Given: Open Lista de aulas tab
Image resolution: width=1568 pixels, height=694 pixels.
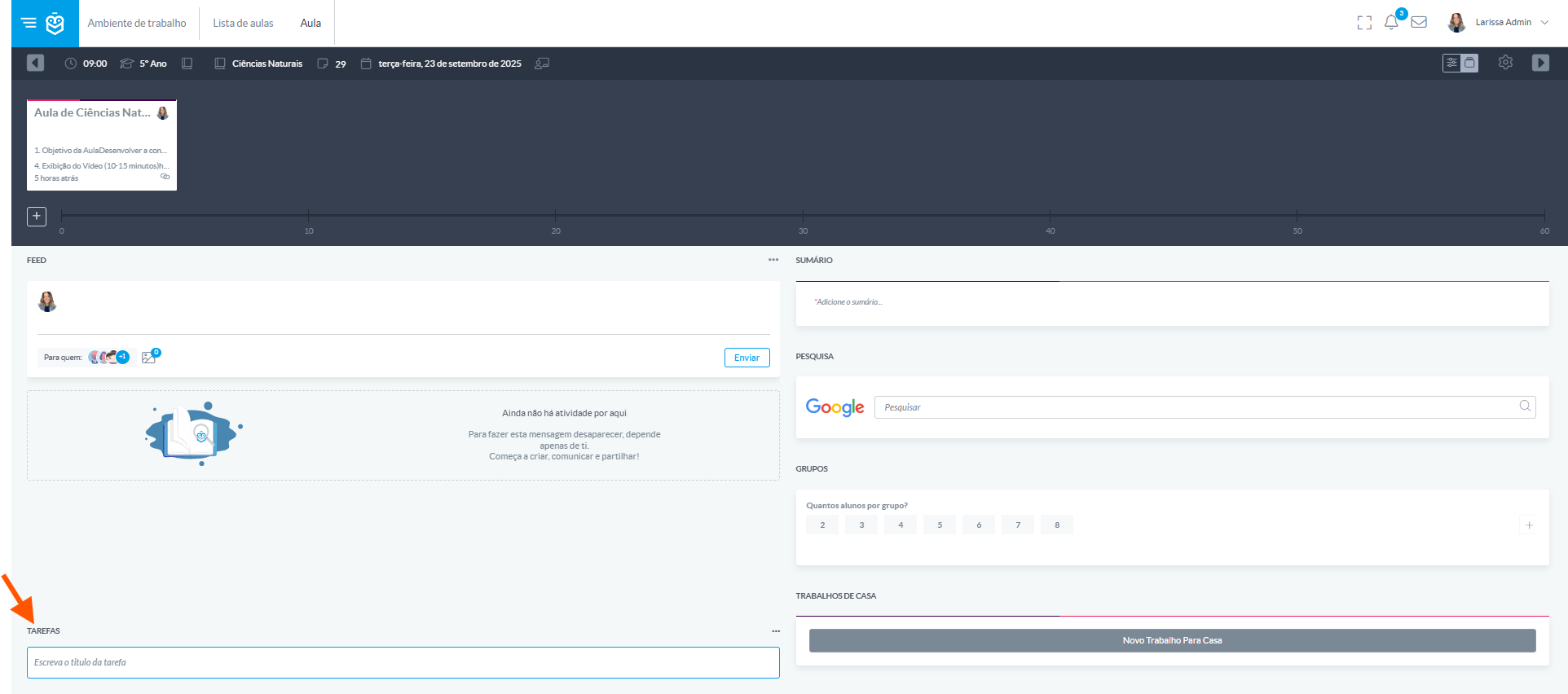Looking at the screenshot, I should pyautogui.click(x=243, y=23).
